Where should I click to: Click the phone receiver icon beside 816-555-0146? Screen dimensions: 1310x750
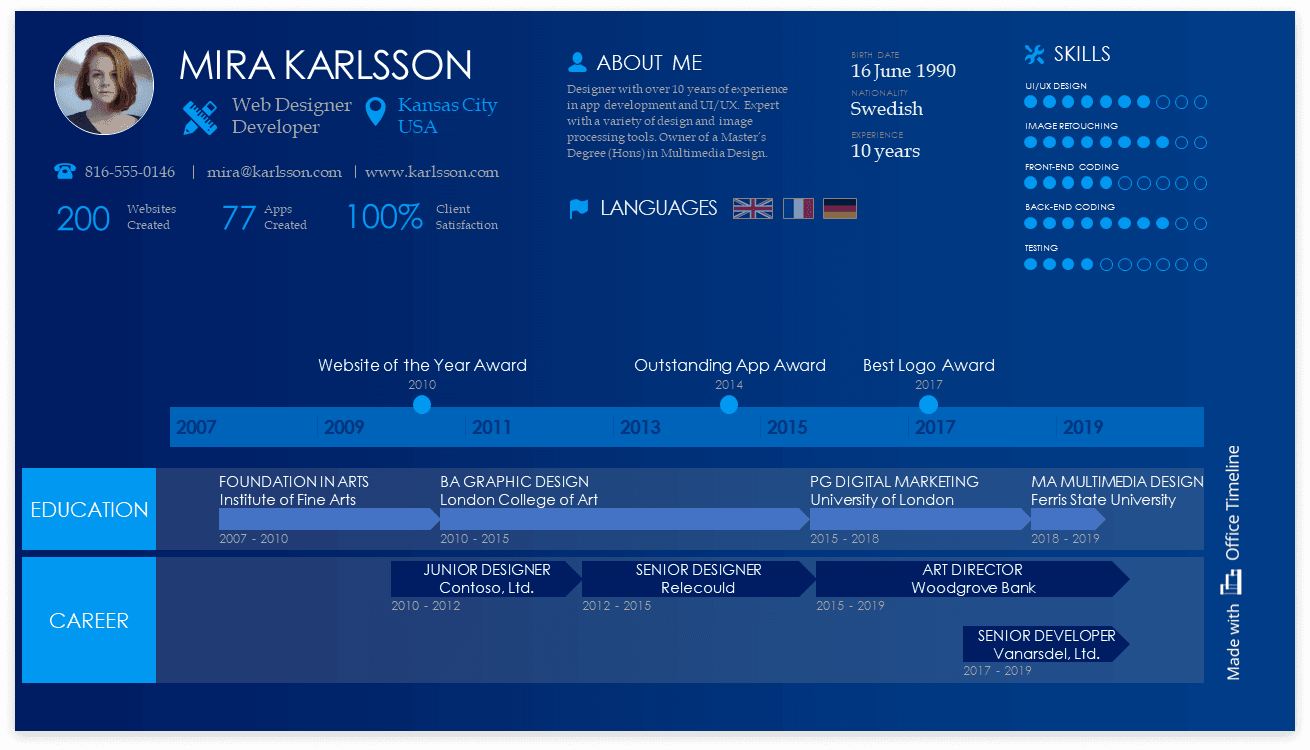click(x=64, y=170)
